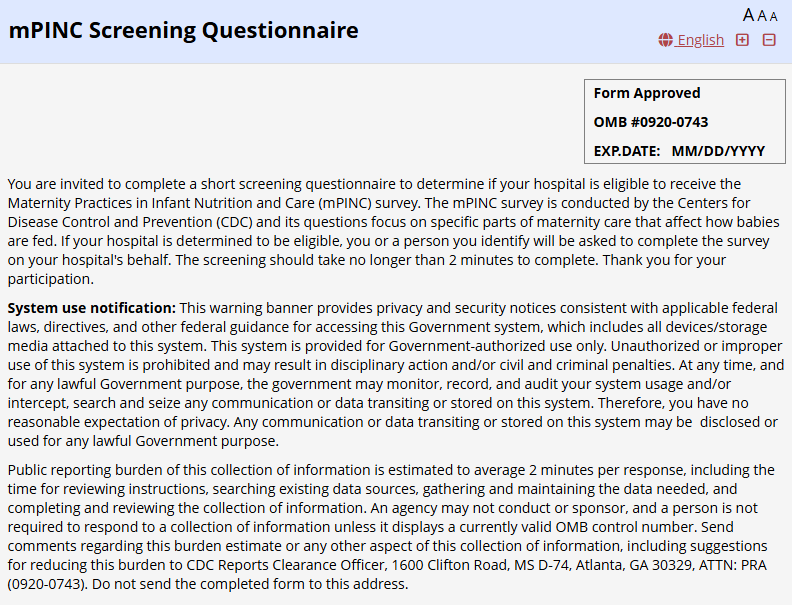This screenshot has height=605, width=792.
Task: Click the bold System use notification heading
Action: (91, 307)
